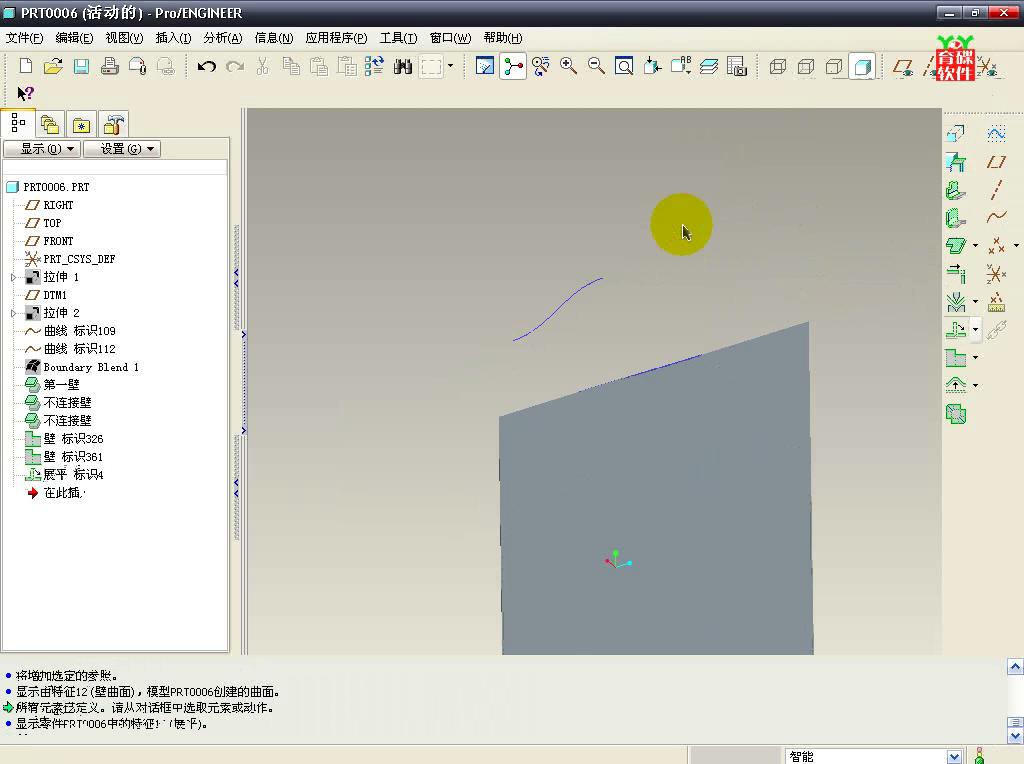
Task: Expand the 拉伸 2 feature node
Action: point(13,313)
